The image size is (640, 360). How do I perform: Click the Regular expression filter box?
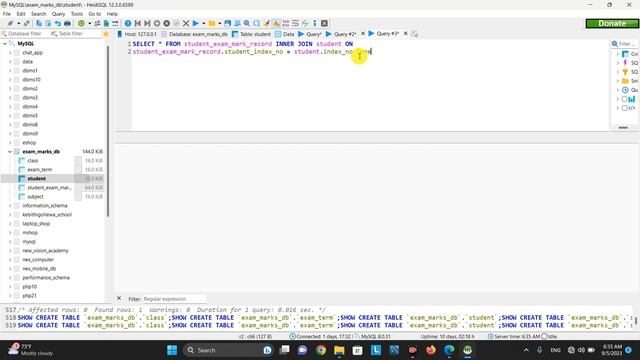[174, 299]
